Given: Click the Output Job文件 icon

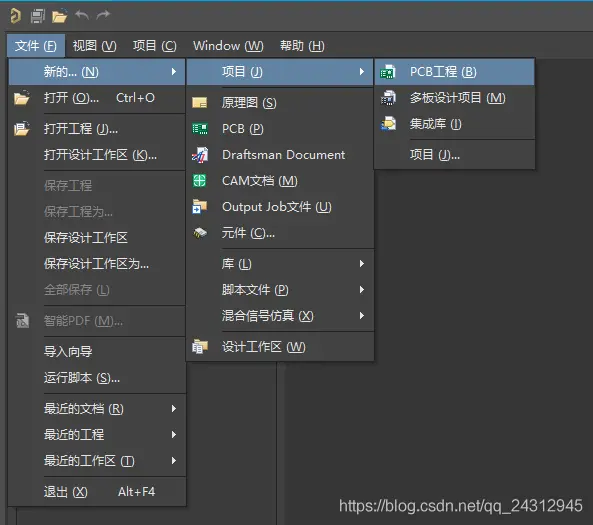Looking at the screenshot, I should point(200,207).
